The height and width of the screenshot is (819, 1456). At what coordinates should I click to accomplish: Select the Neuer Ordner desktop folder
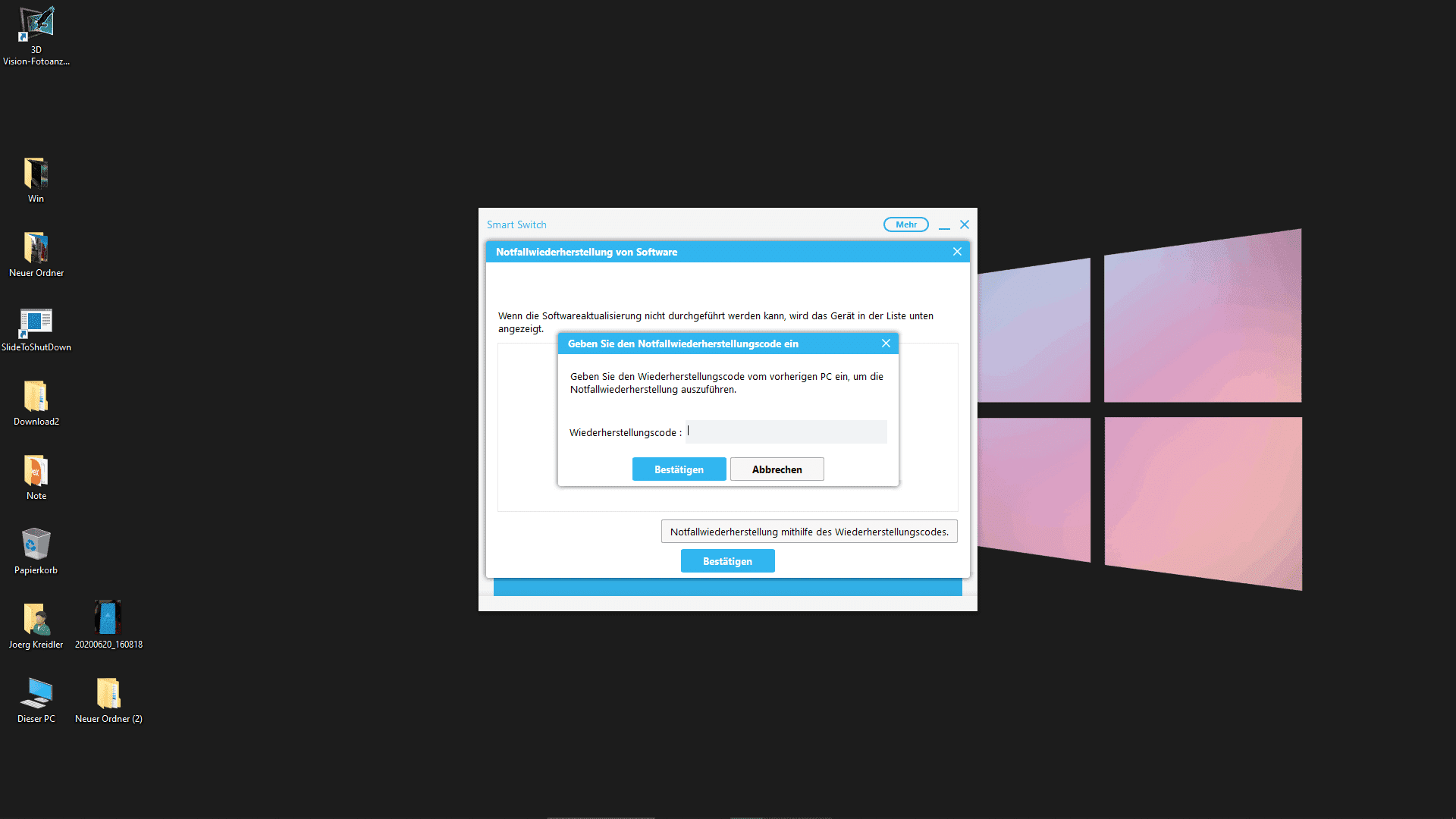[x=36, y=254]
